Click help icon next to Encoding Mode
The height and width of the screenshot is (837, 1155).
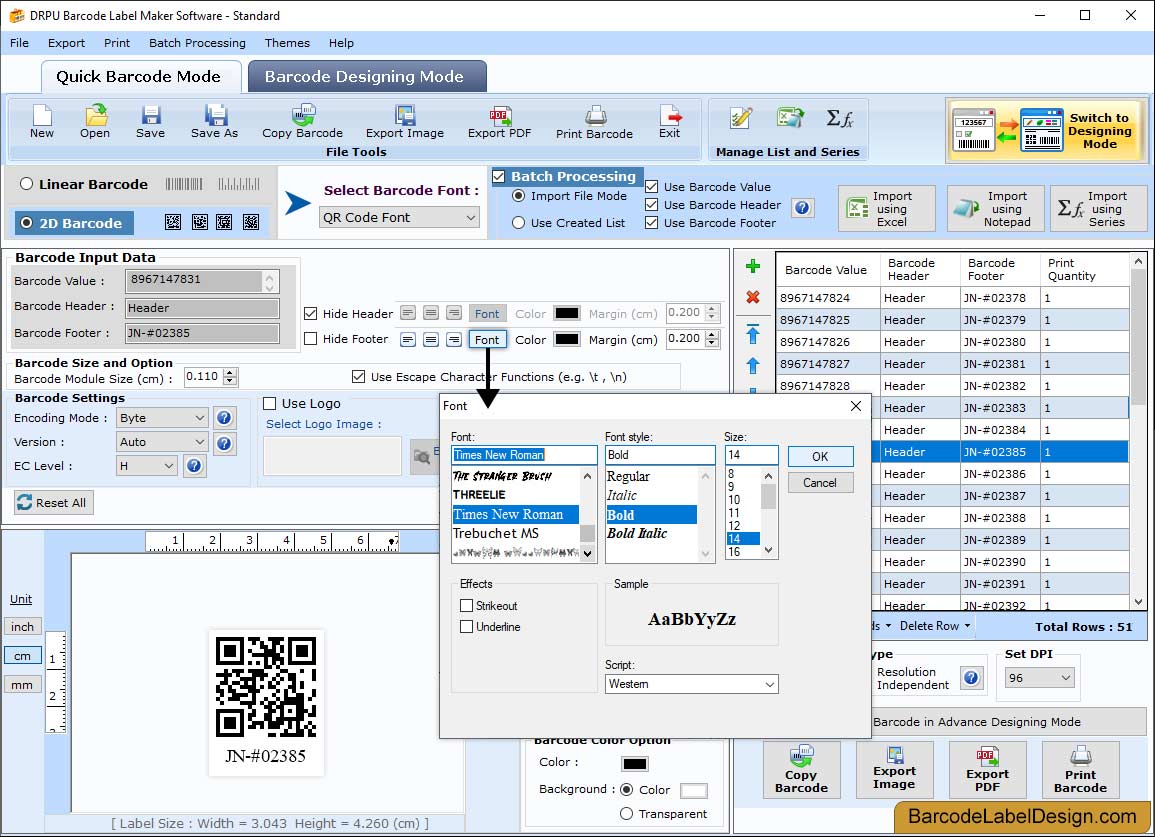(225, 418)
